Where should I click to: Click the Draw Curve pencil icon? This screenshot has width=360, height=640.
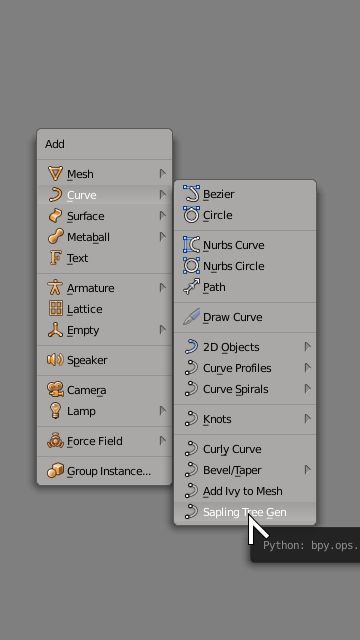[191, 317]
